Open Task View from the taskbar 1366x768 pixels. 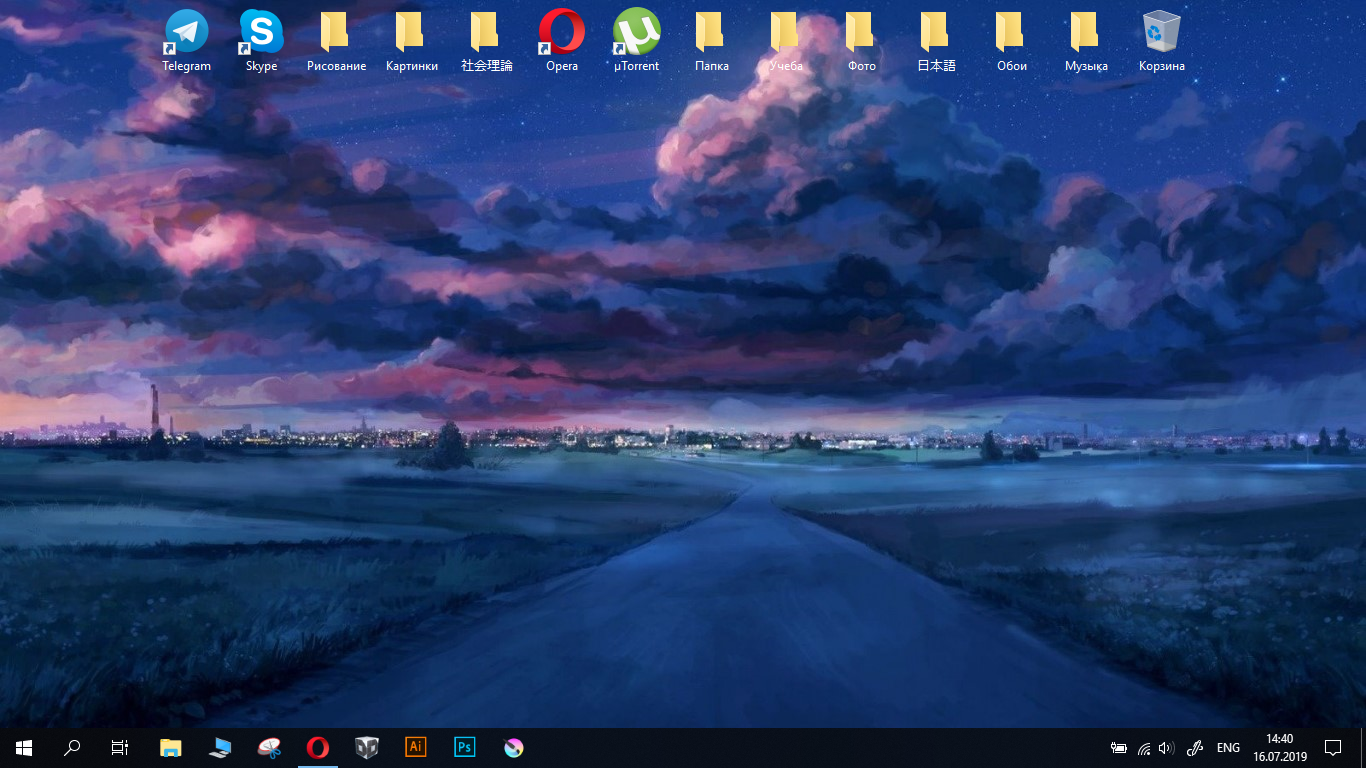pos(120,748)
